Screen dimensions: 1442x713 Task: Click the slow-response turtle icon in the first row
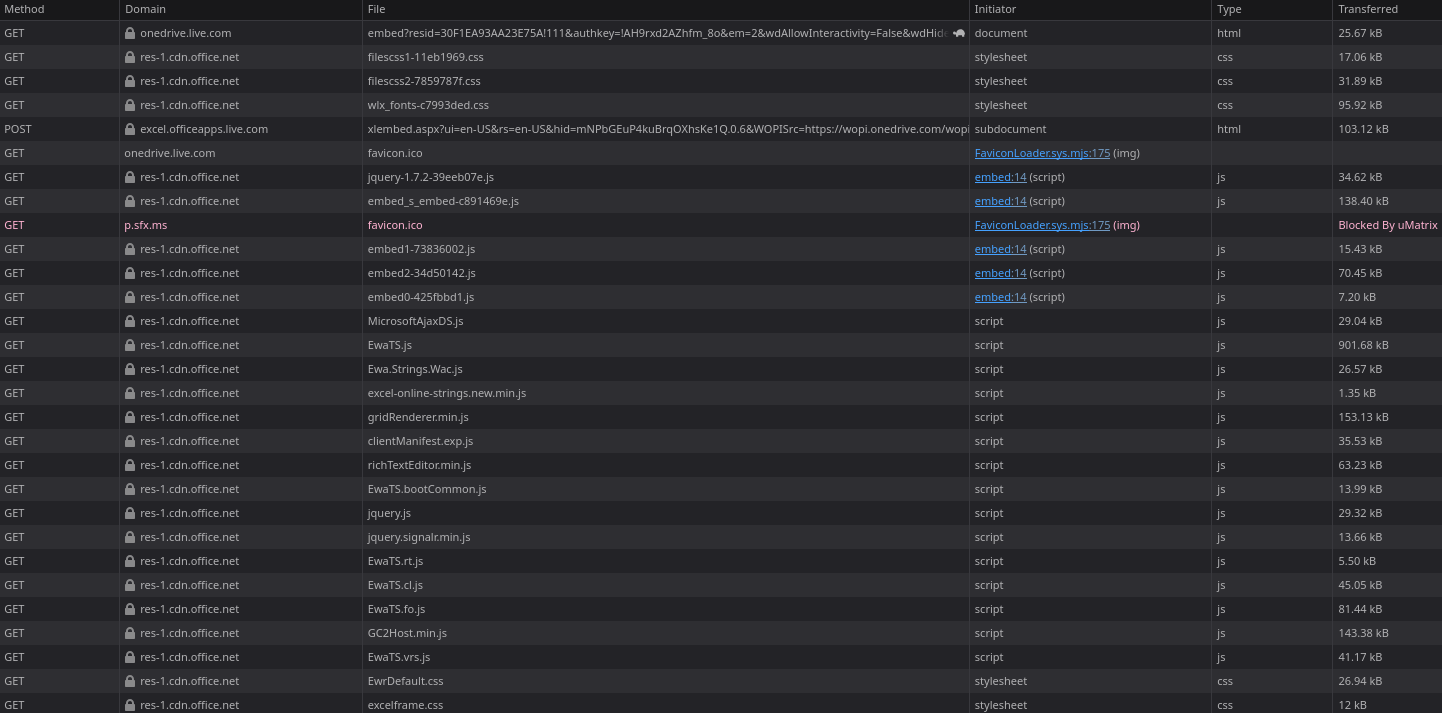pos(958,33)
